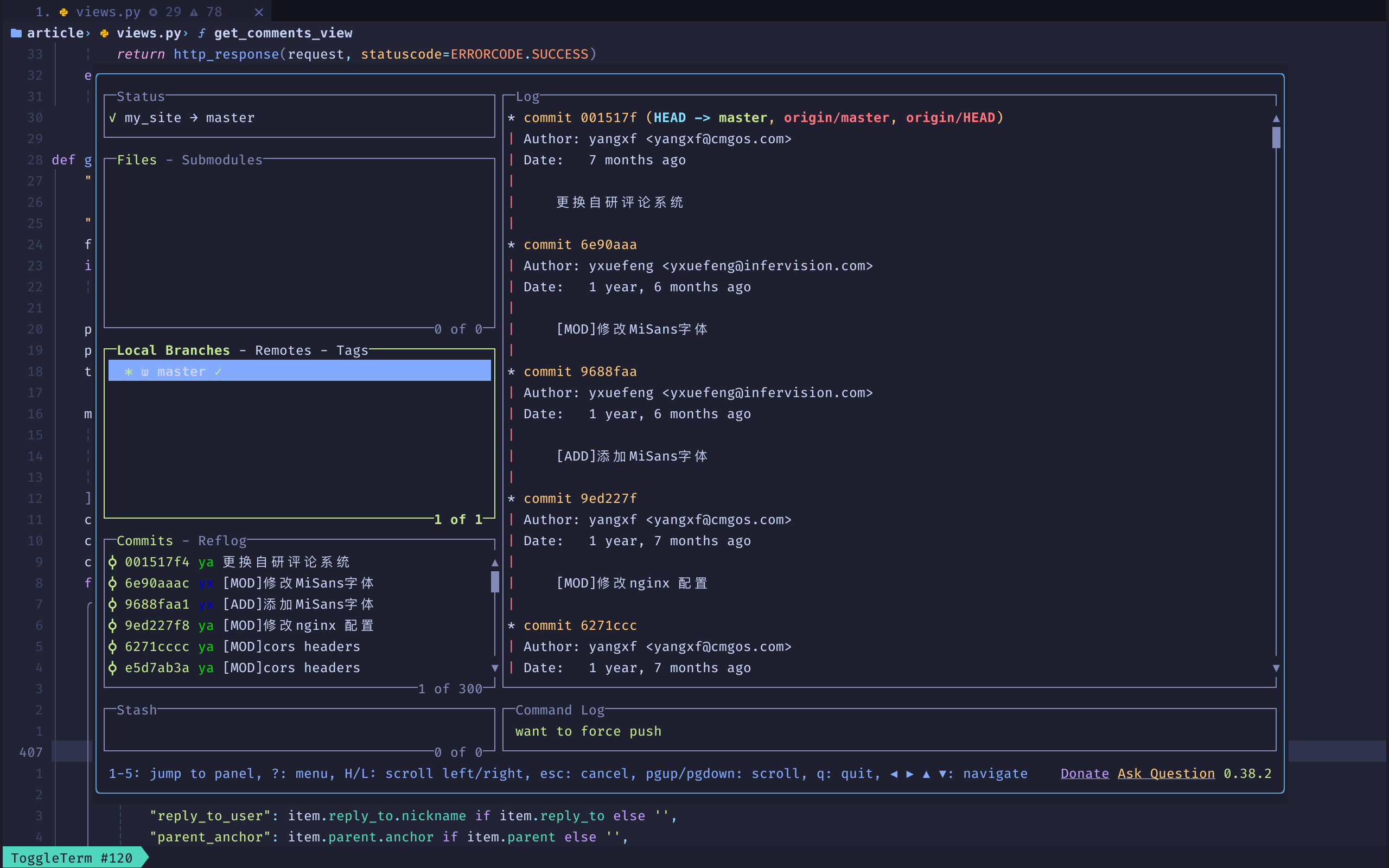
Task: Click the diamond commit icon for 9688faa1
Action: click(x=112, y=604)
